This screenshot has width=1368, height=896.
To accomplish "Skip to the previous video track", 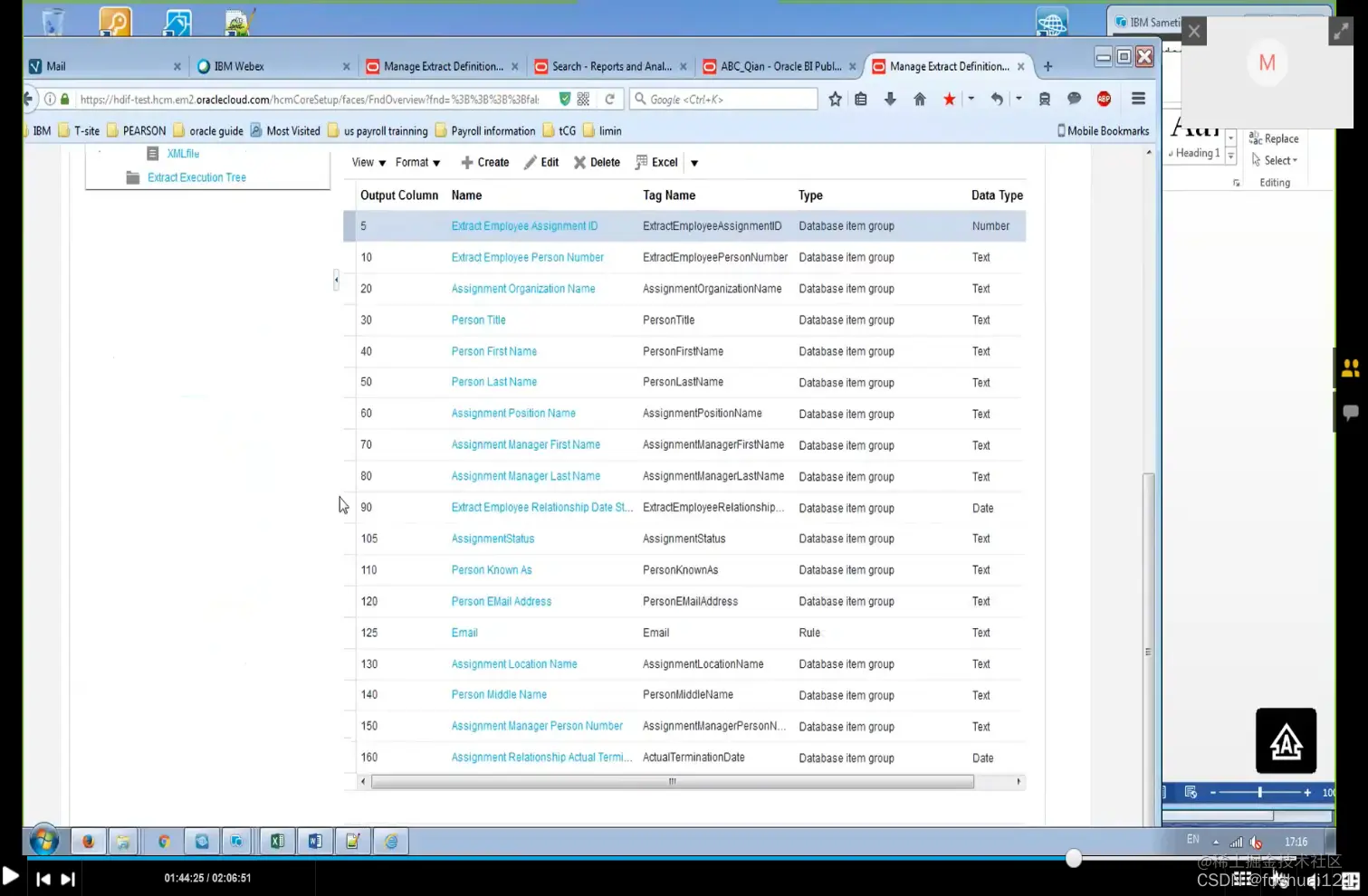I will tap(43, 879).
